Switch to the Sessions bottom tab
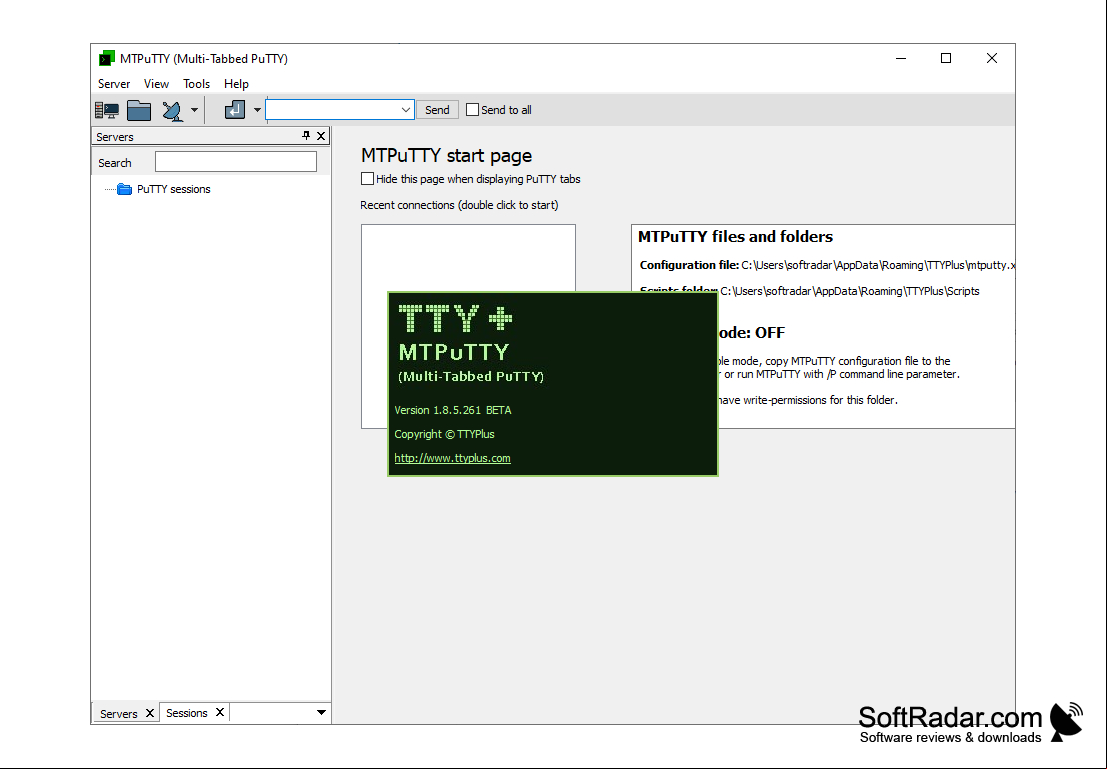This screenshot has height=769, width=1107. [186, 713]
